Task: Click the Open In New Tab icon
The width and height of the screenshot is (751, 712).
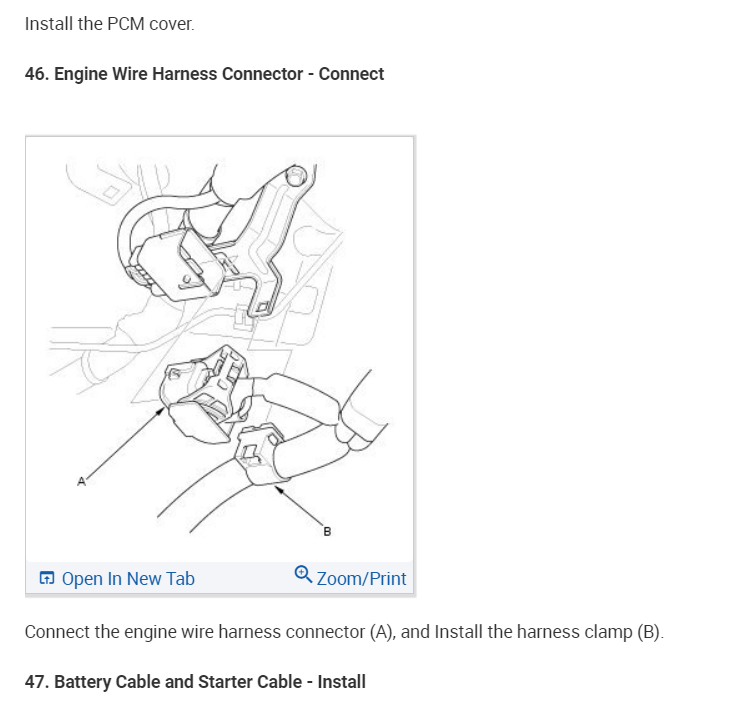Action: (x=46, y=578)
